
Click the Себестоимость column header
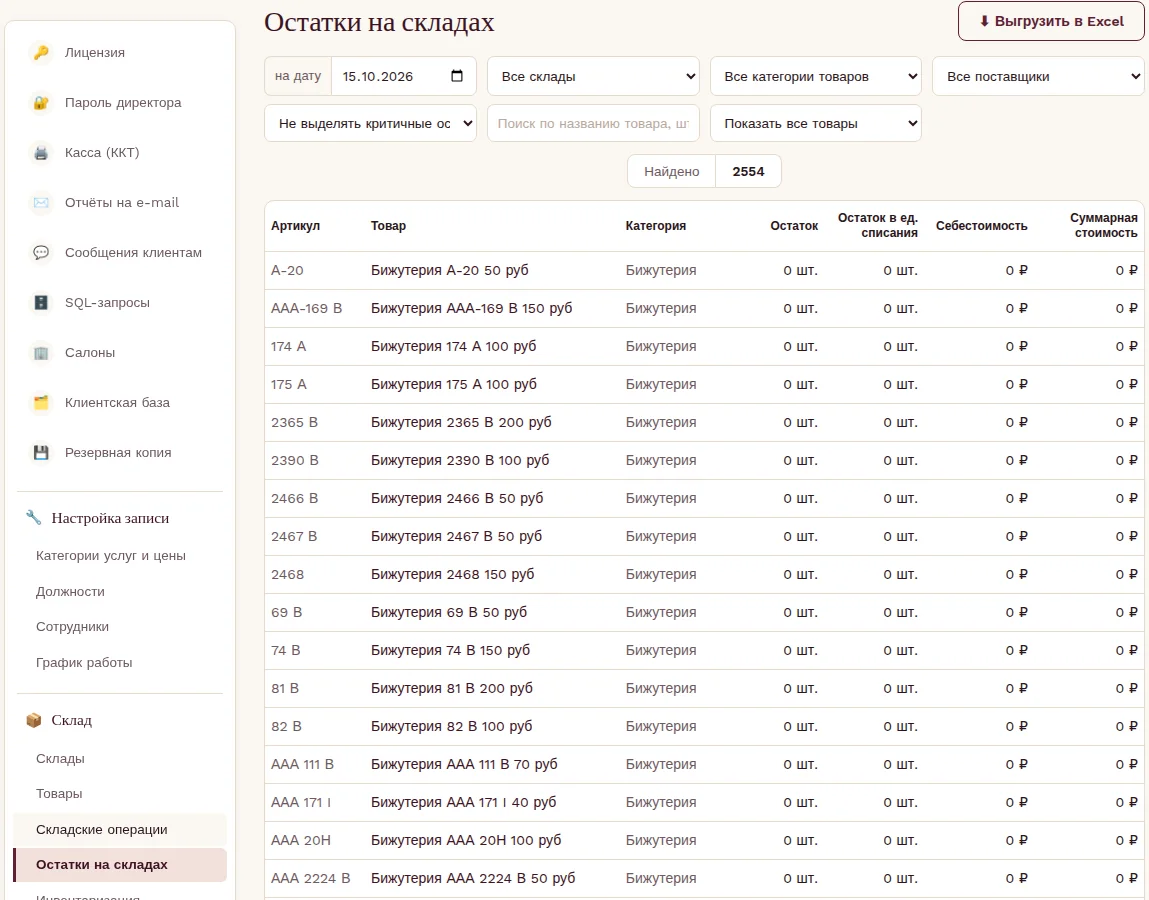tap(981, 226)
